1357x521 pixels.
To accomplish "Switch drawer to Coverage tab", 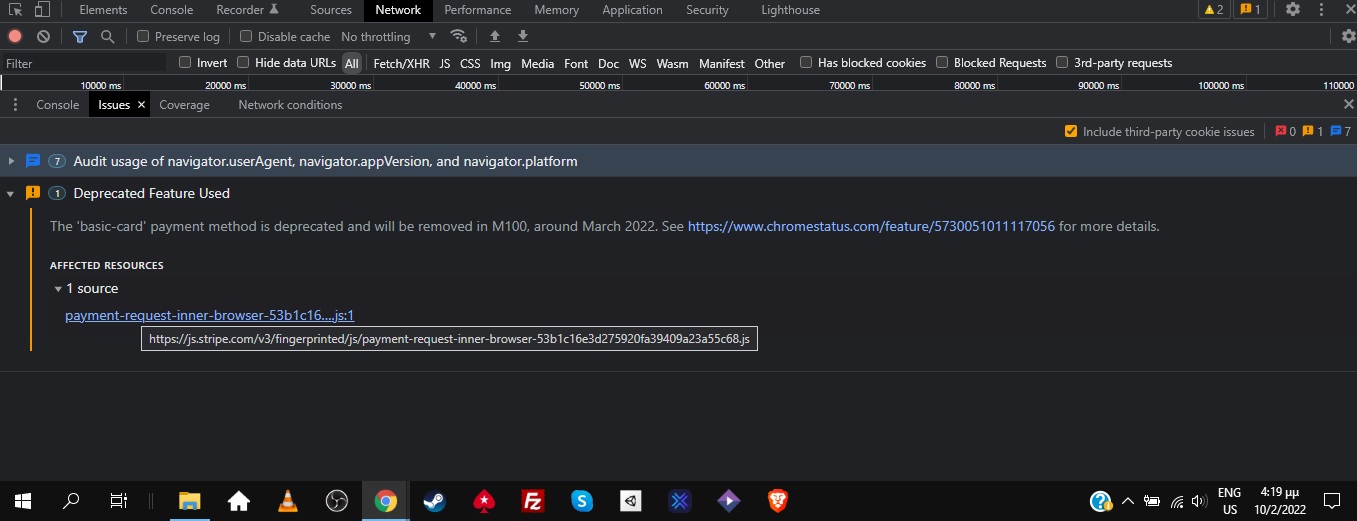I will pos(184,104).
